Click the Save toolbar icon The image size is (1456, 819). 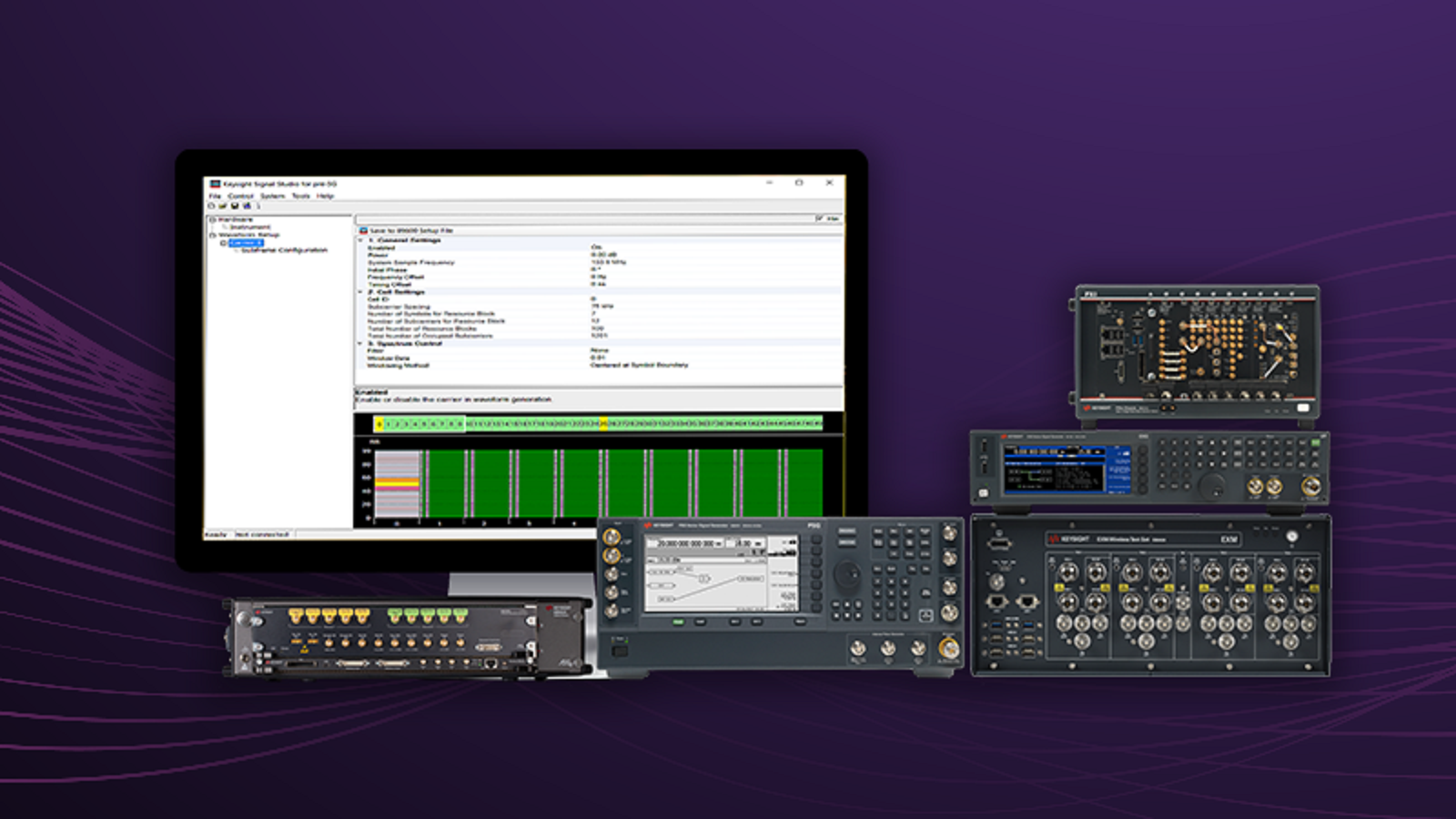coord(235,206)
